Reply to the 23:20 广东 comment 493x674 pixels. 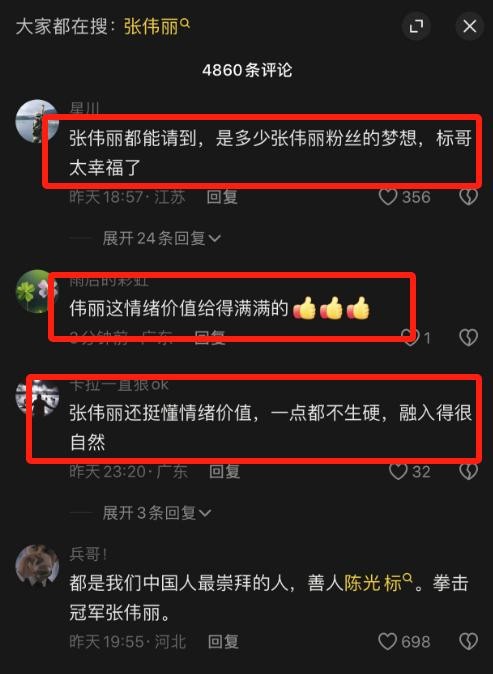224,472
